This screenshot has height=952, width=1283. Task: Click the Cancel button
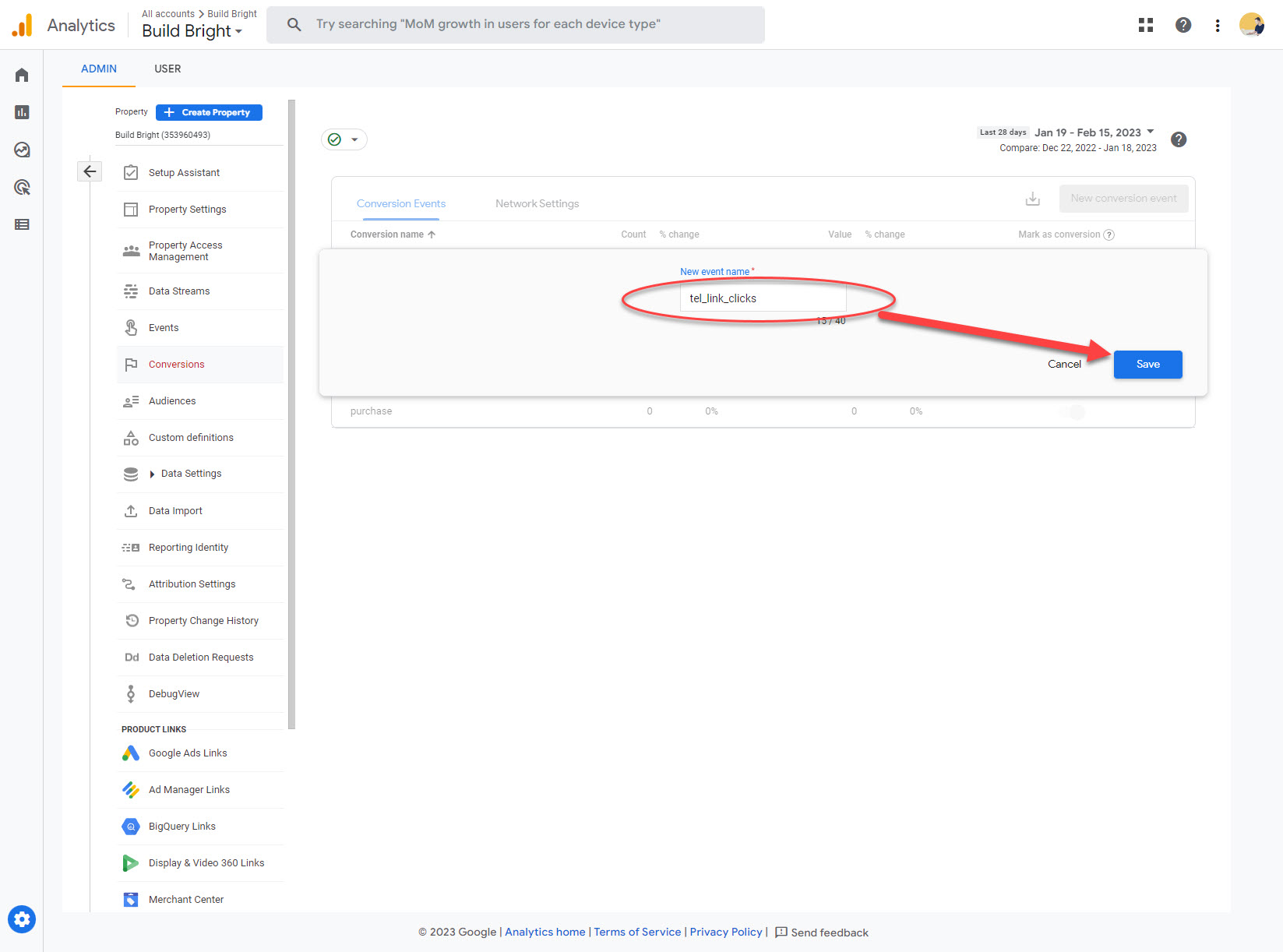click(x=1063, y=365)
